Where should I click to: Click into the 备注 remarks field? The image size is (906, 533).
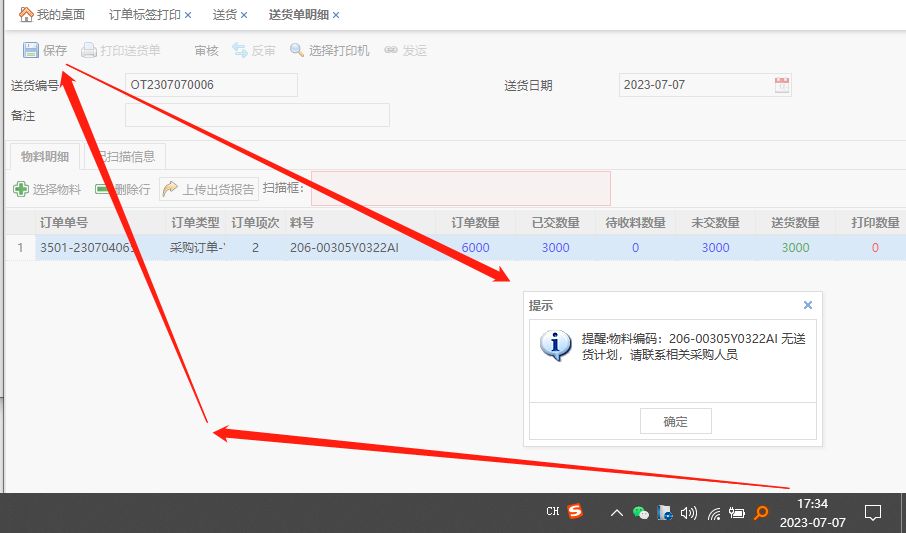tap(257, 115)
